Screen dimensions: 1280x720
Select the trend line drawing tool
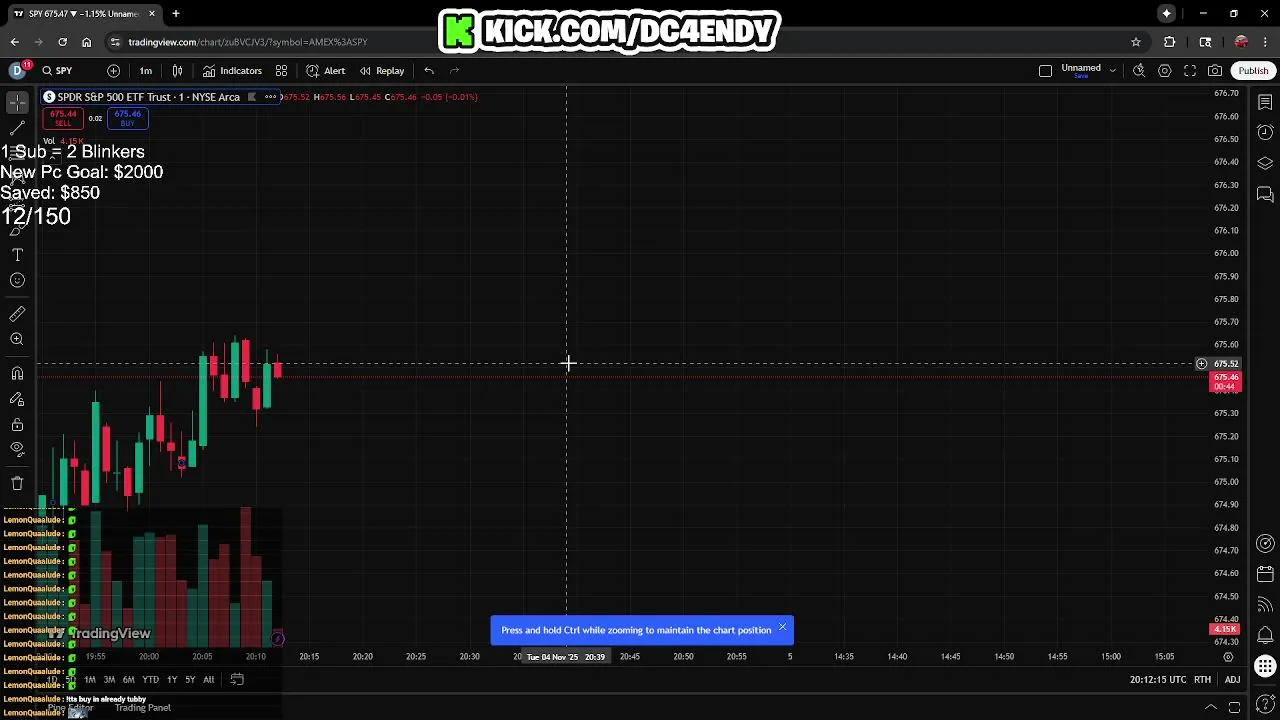17,129
